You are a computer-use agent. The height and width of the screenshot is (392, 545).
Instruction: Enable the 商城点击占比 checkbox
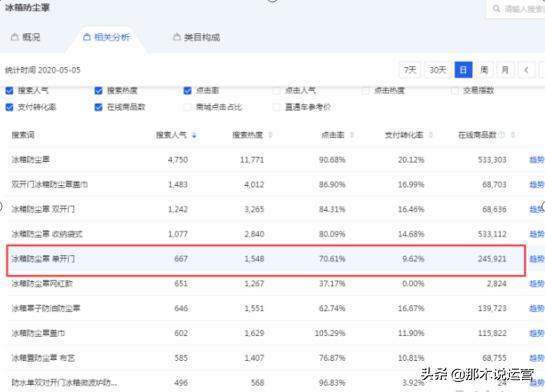187,107
